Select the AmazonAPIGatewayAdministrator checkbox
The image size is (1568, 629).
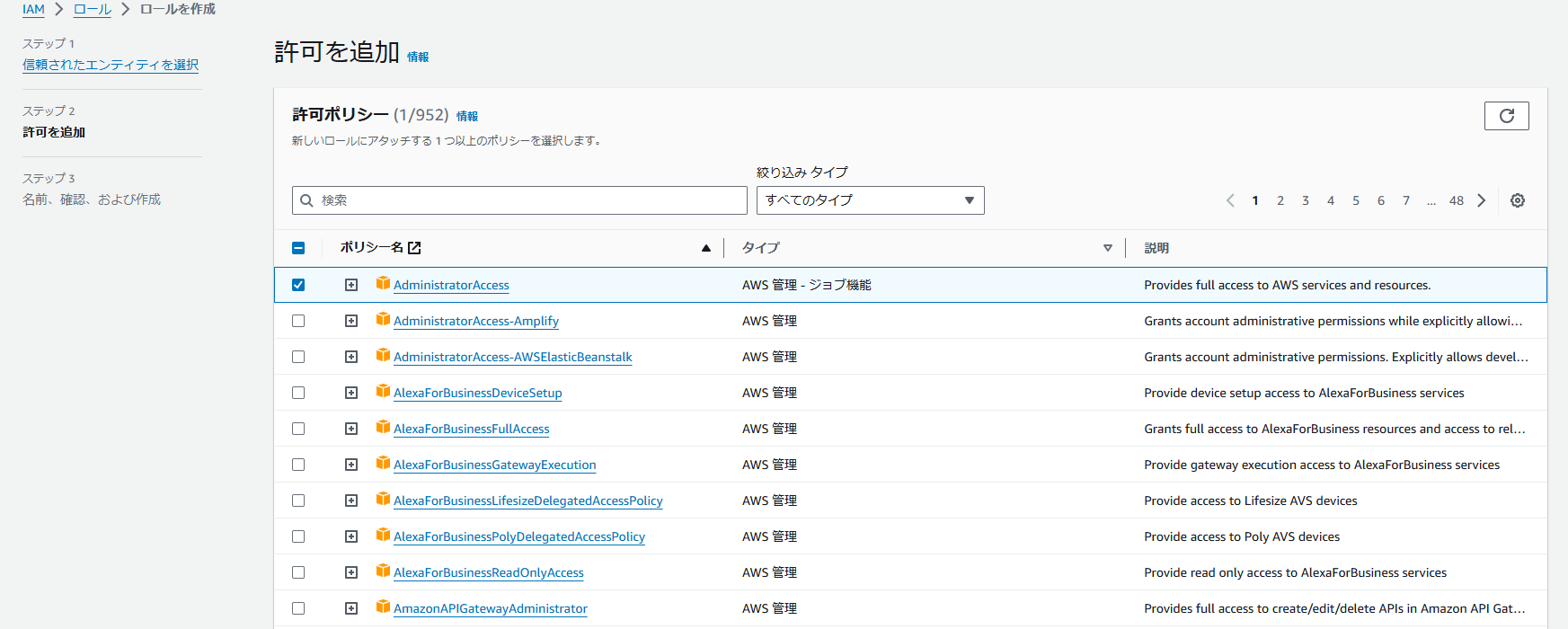[x=298, y=608]
